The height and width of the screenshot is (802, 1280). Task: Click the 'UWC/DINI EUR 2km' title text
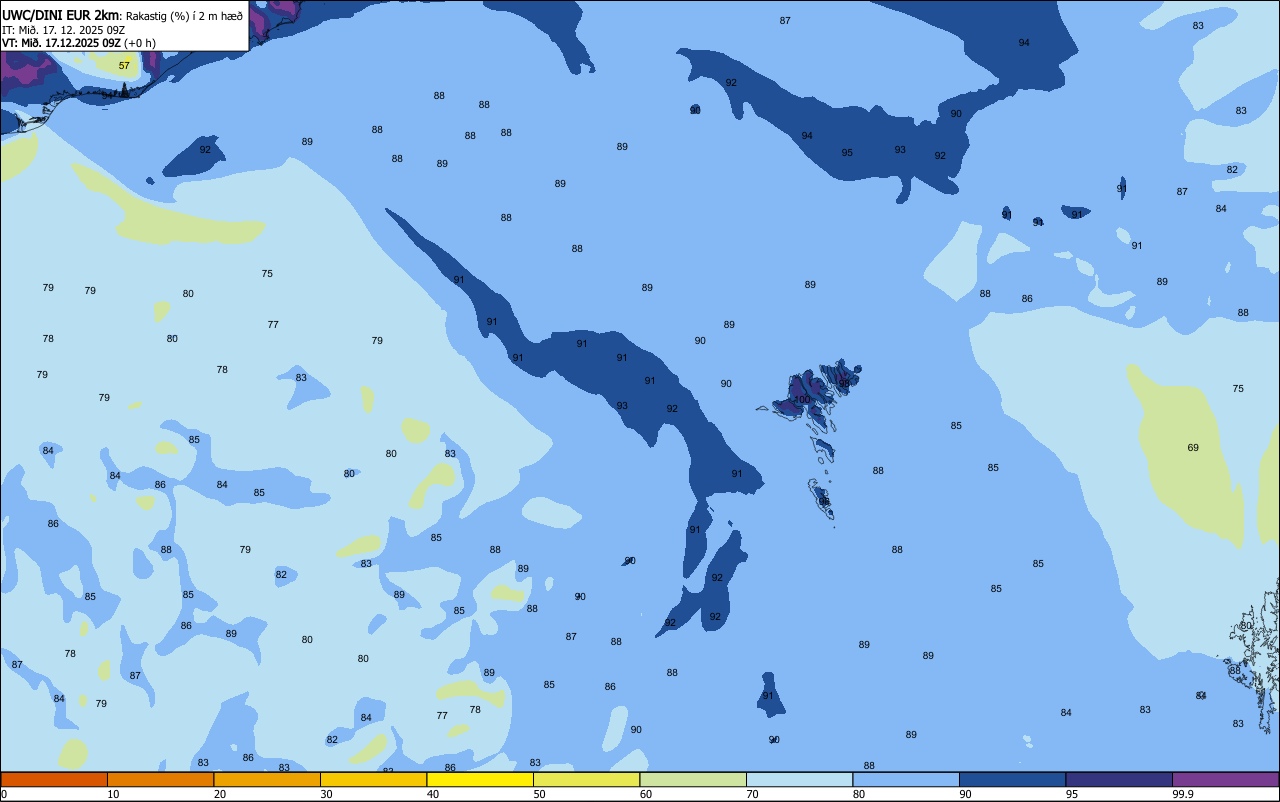coord(61,15)
